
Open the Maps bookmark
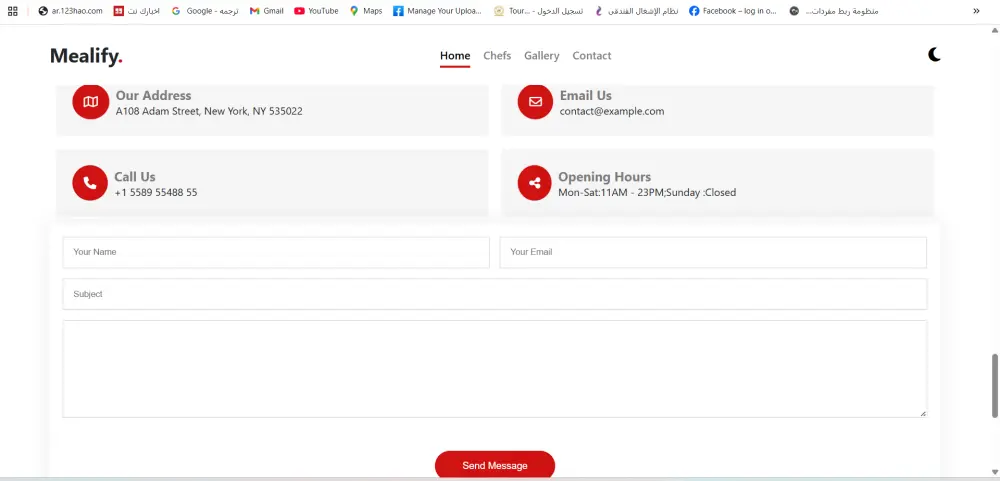[x=366, y=11]
